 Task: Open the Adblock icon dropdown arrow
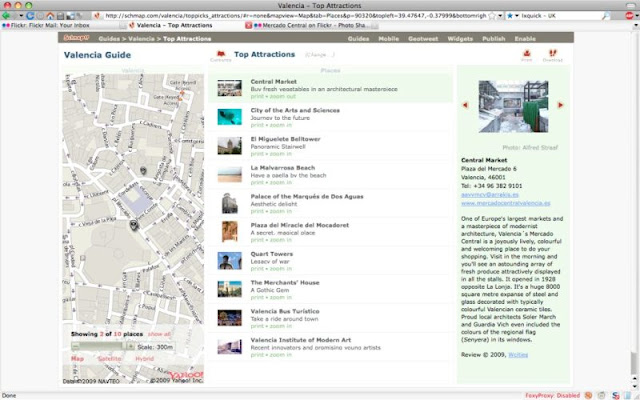(636, 16)
